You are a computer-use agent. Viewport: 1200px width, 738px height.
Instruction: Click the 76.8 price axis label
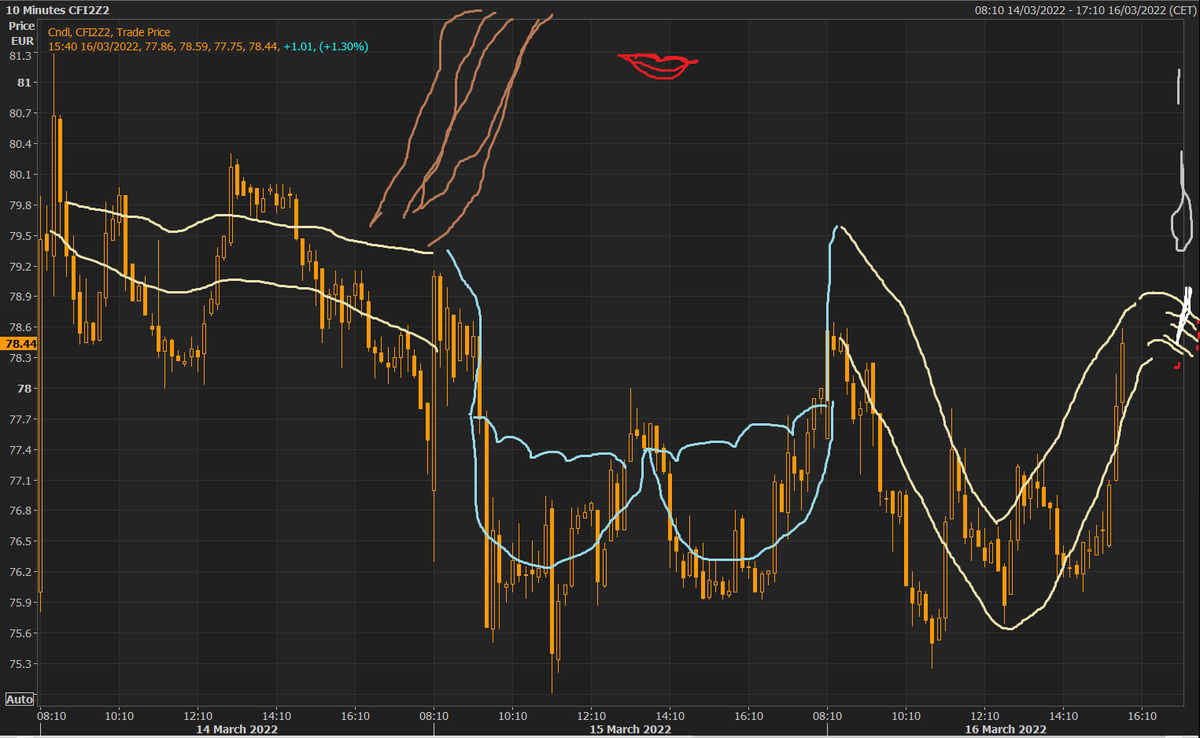[x=22, y=511]
